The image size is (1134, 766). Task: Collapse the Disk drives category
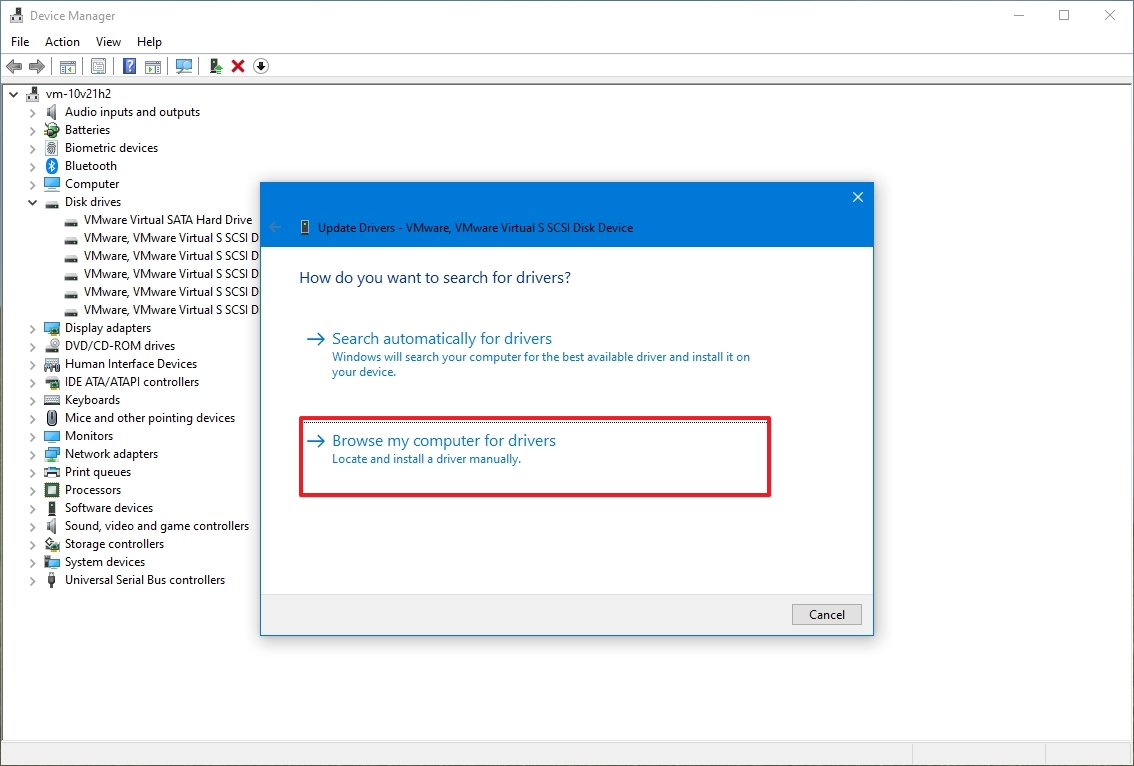pyautogui.click(x=32, y=201)
